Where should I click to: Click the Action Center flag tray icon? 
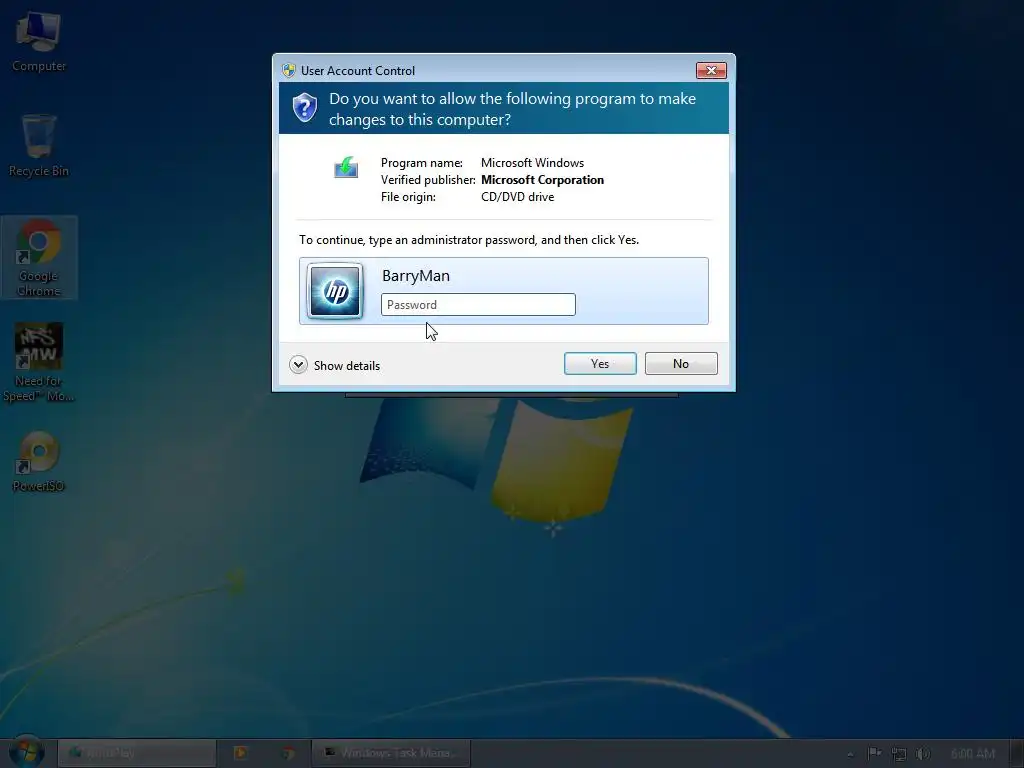874,753
